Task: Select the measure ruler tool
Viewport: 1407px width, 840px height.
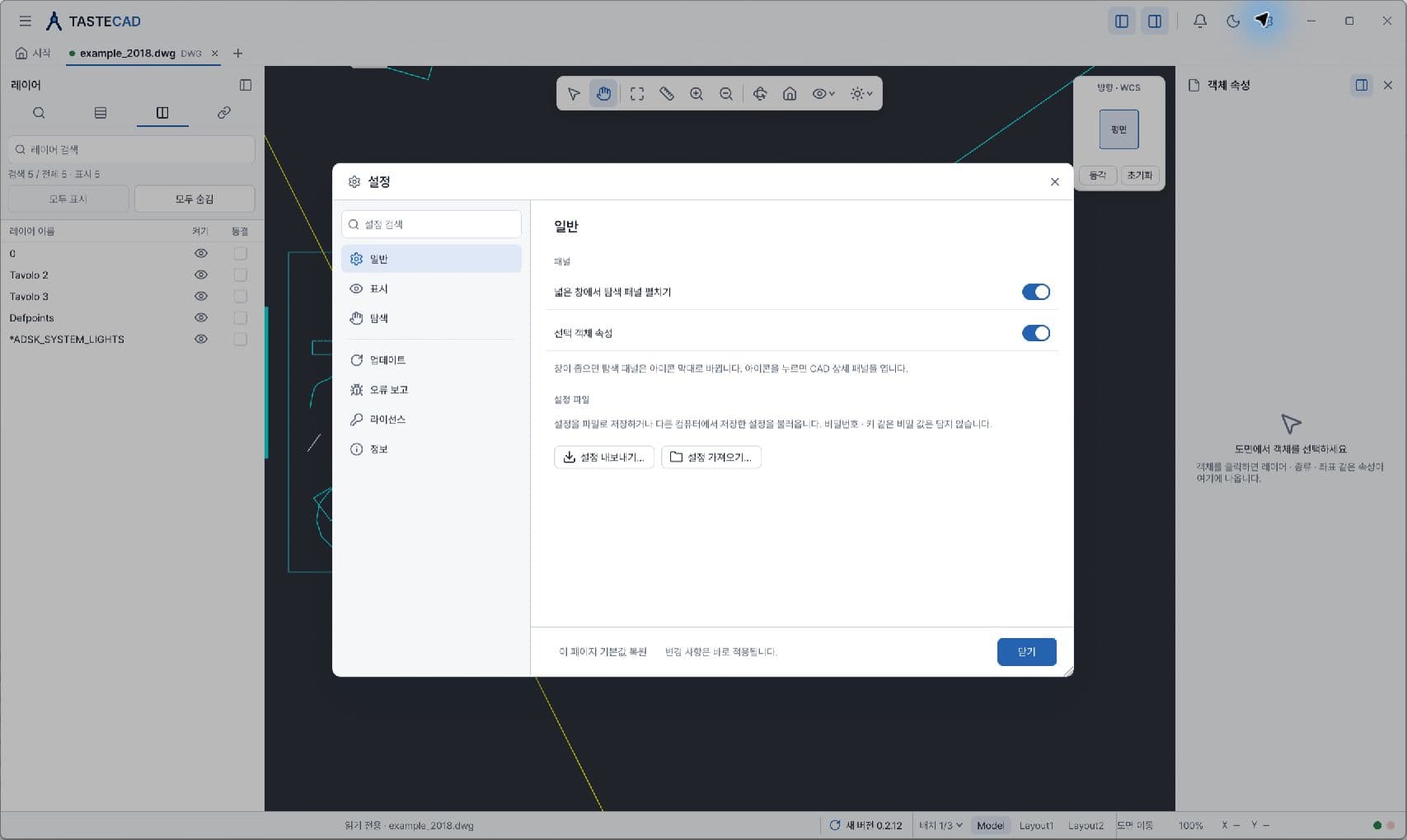Action: [667, 94]
